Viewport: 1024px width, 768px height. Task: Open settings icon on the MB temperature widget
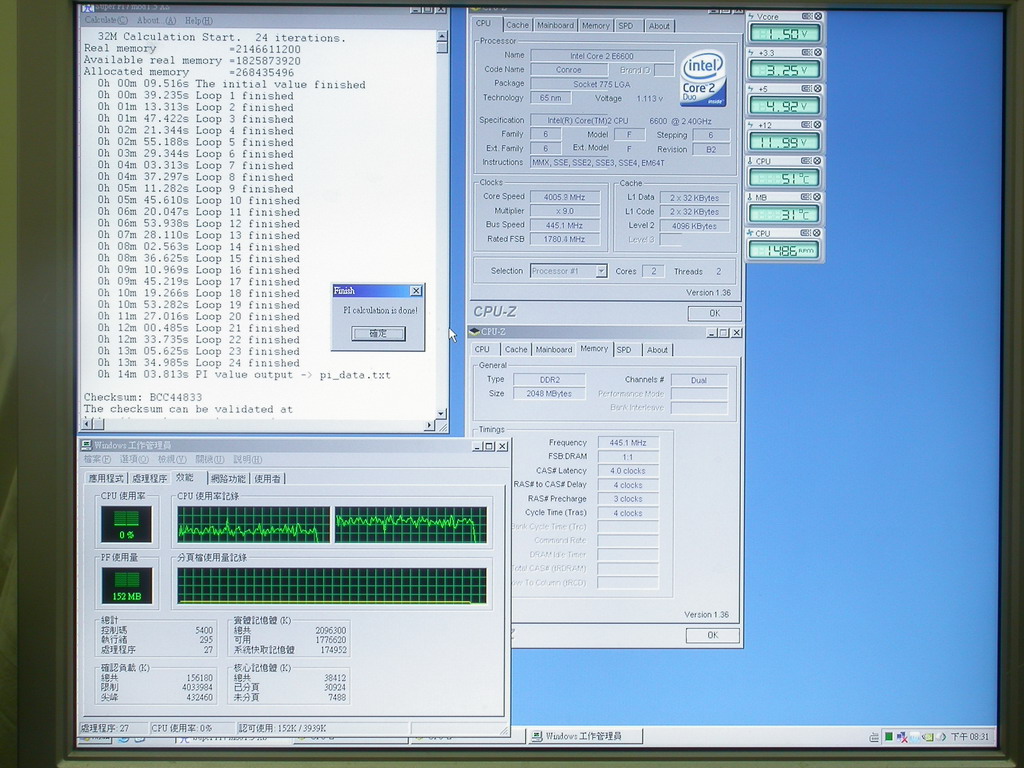coord(807,197)
